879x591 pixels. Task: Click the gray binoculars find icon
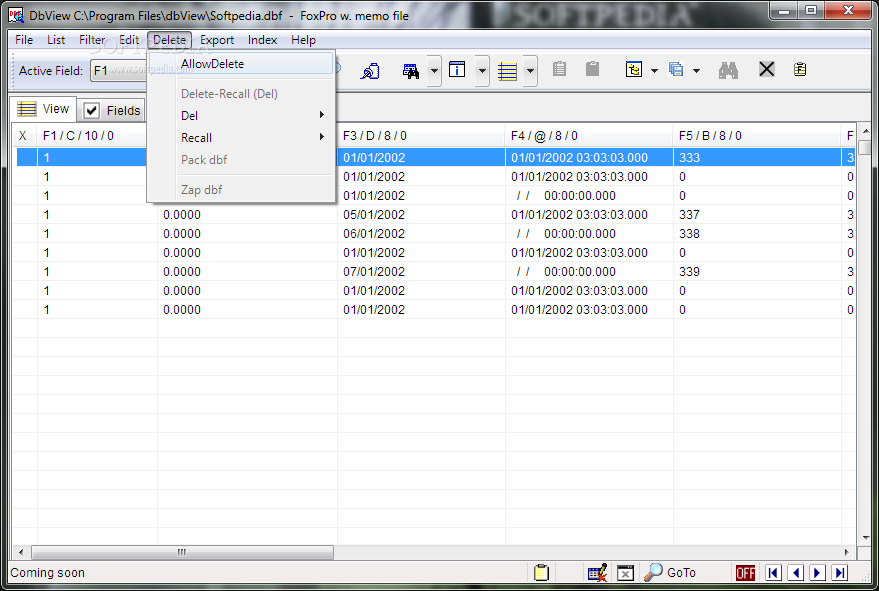point(728,71)
